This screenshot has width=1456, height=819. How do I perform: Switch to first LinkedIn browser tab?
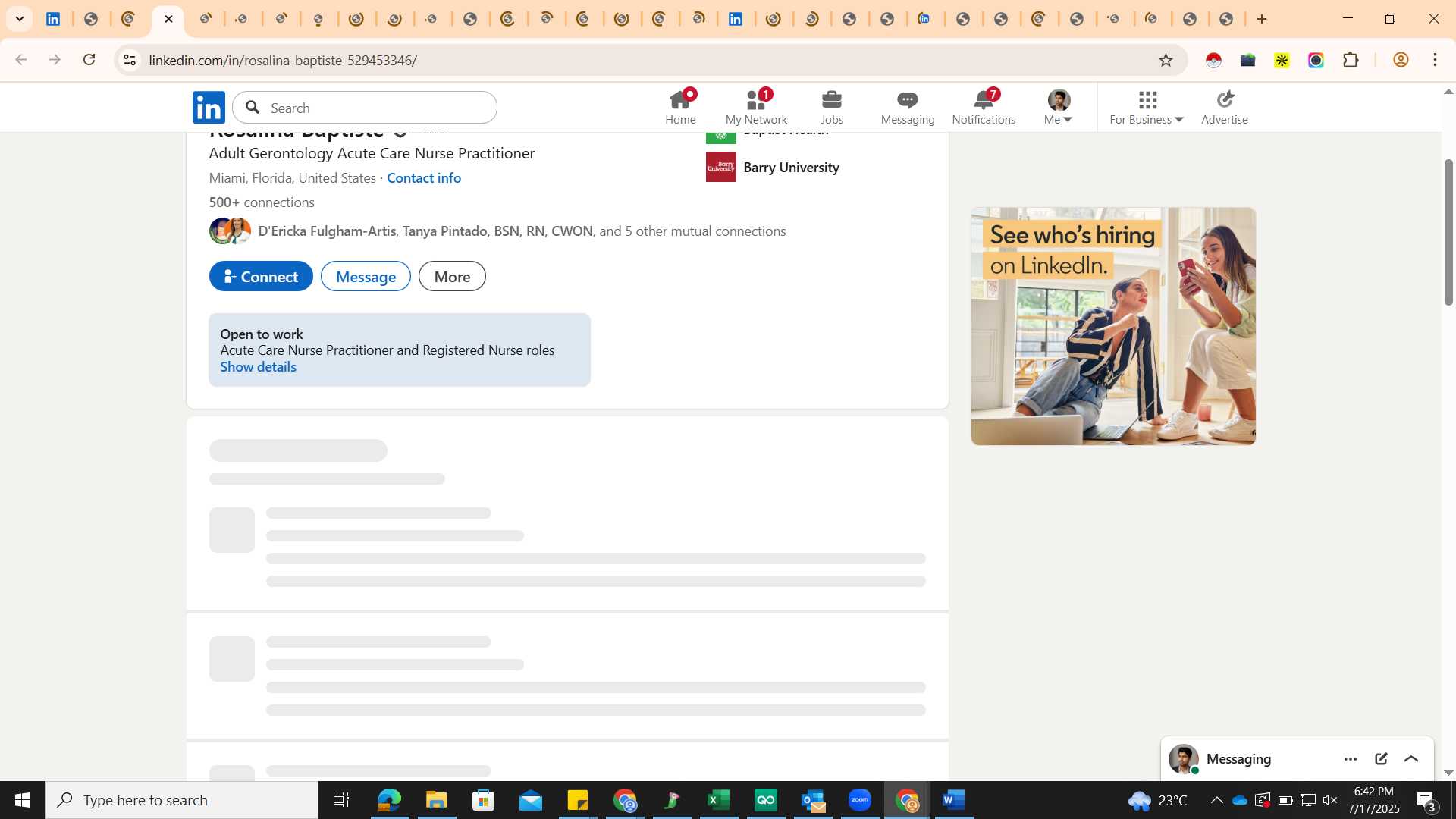[53, 19]
